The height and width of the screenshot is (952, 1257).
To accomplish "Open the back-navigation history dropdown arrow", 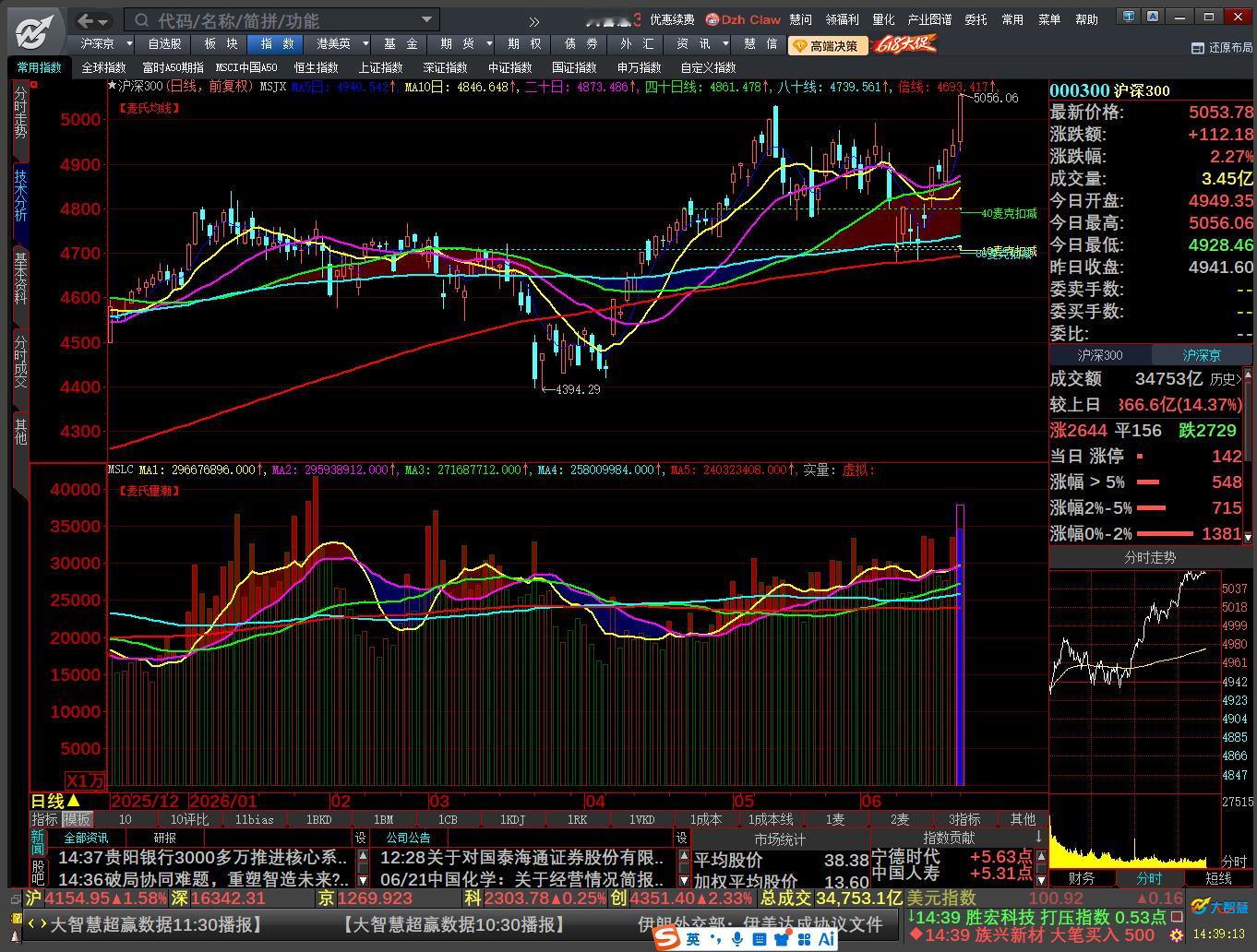I will pos(103,21).
